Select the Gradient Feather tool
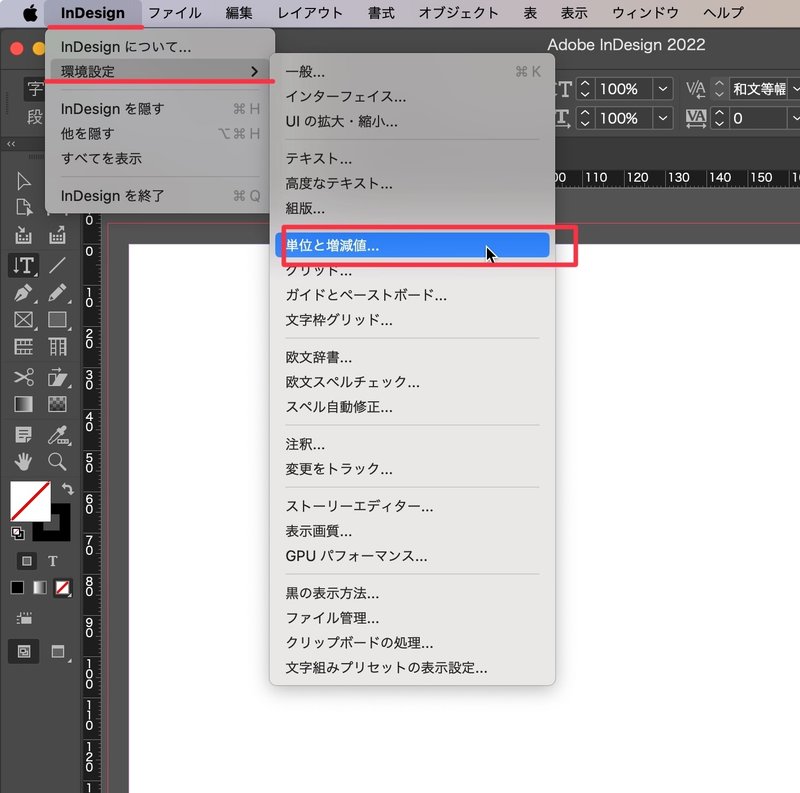This screenshot has height=793, width=800. coord(57,404)
